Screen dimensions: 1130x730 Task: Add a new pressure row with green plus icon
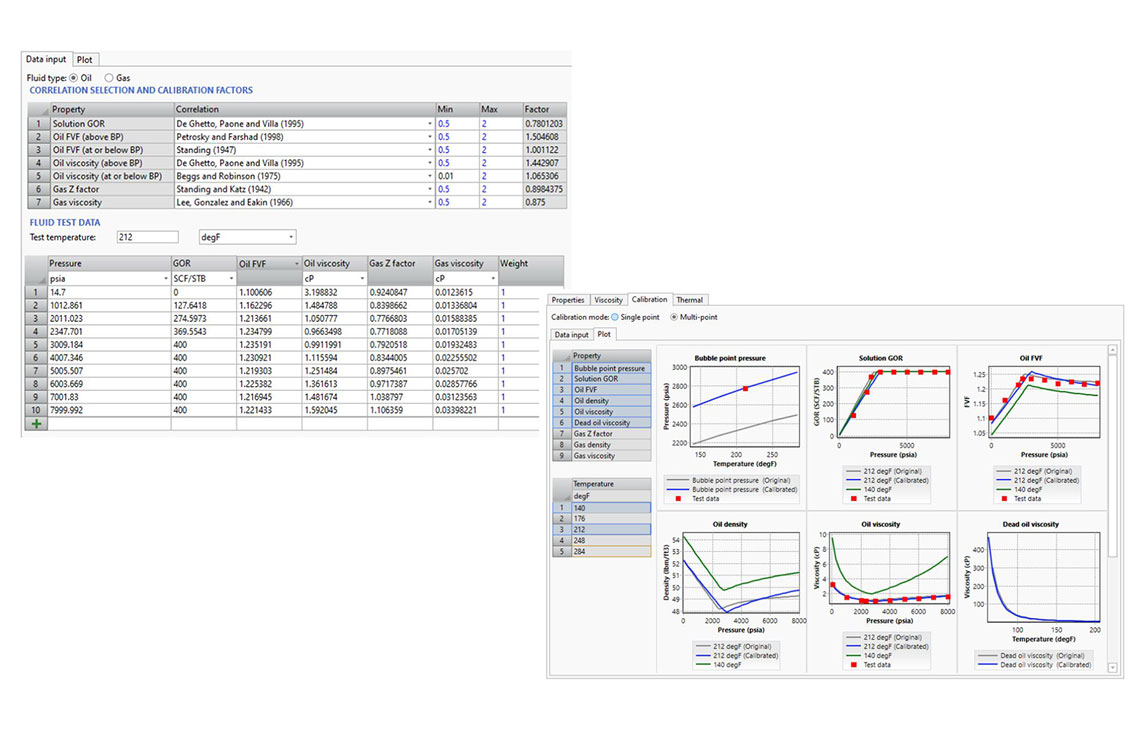35,423
